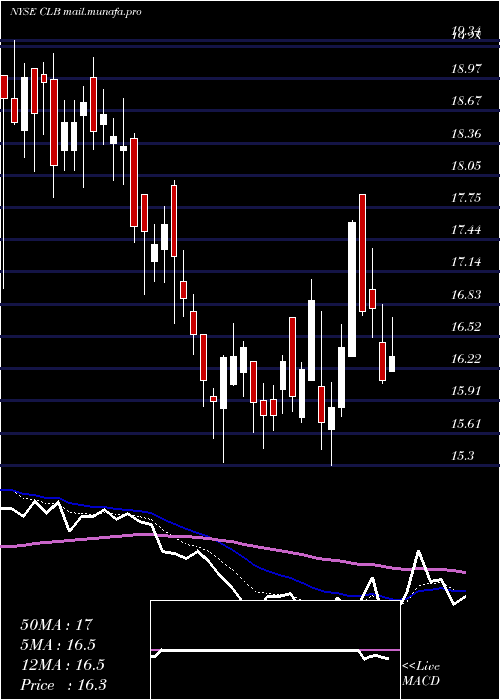Select the 15.91 price axis label
Image resolution: width=500 pixels, height=700 pixels.
coord(467,391)
